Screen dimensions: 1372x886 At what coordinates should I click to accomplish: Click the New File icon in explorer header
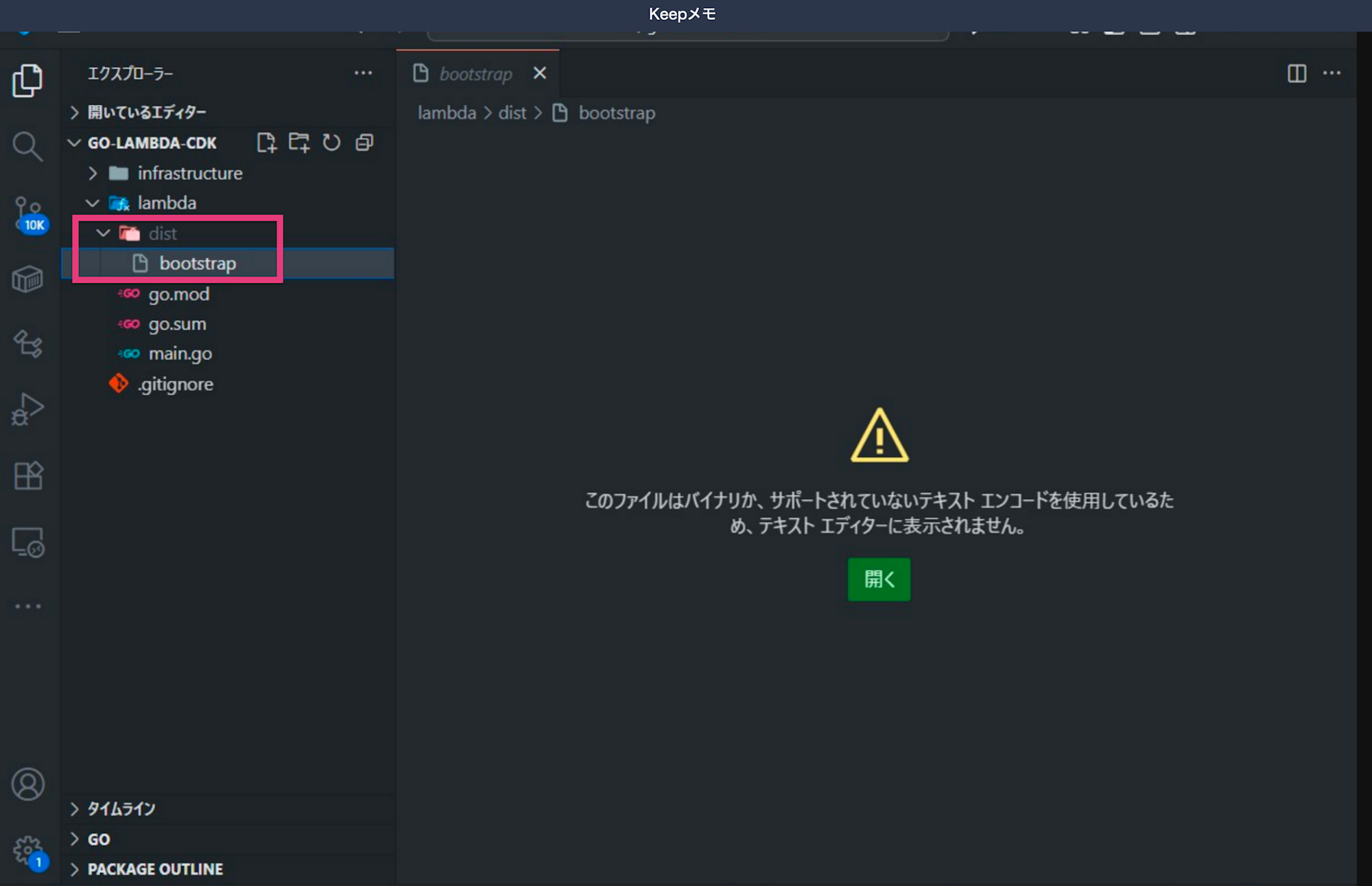[x=266, y=143]
